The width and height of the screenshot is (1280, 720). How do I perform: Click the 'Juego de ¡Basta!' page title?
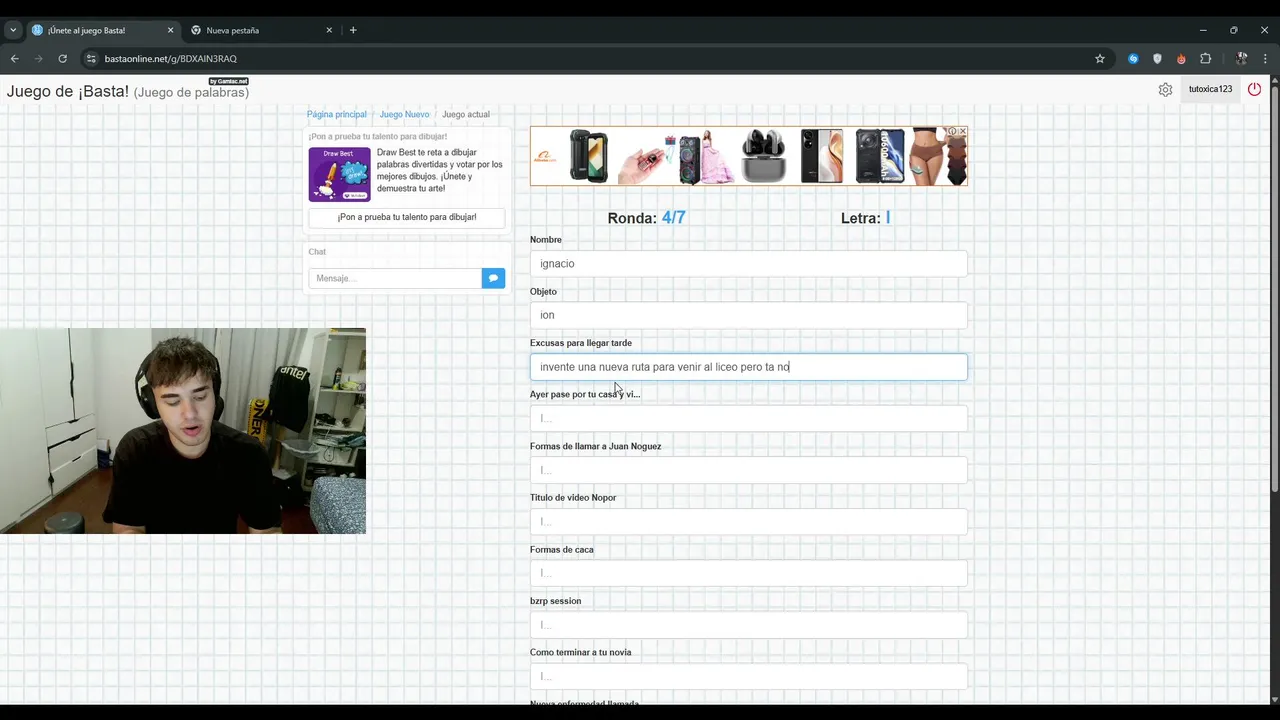(68, 91)
